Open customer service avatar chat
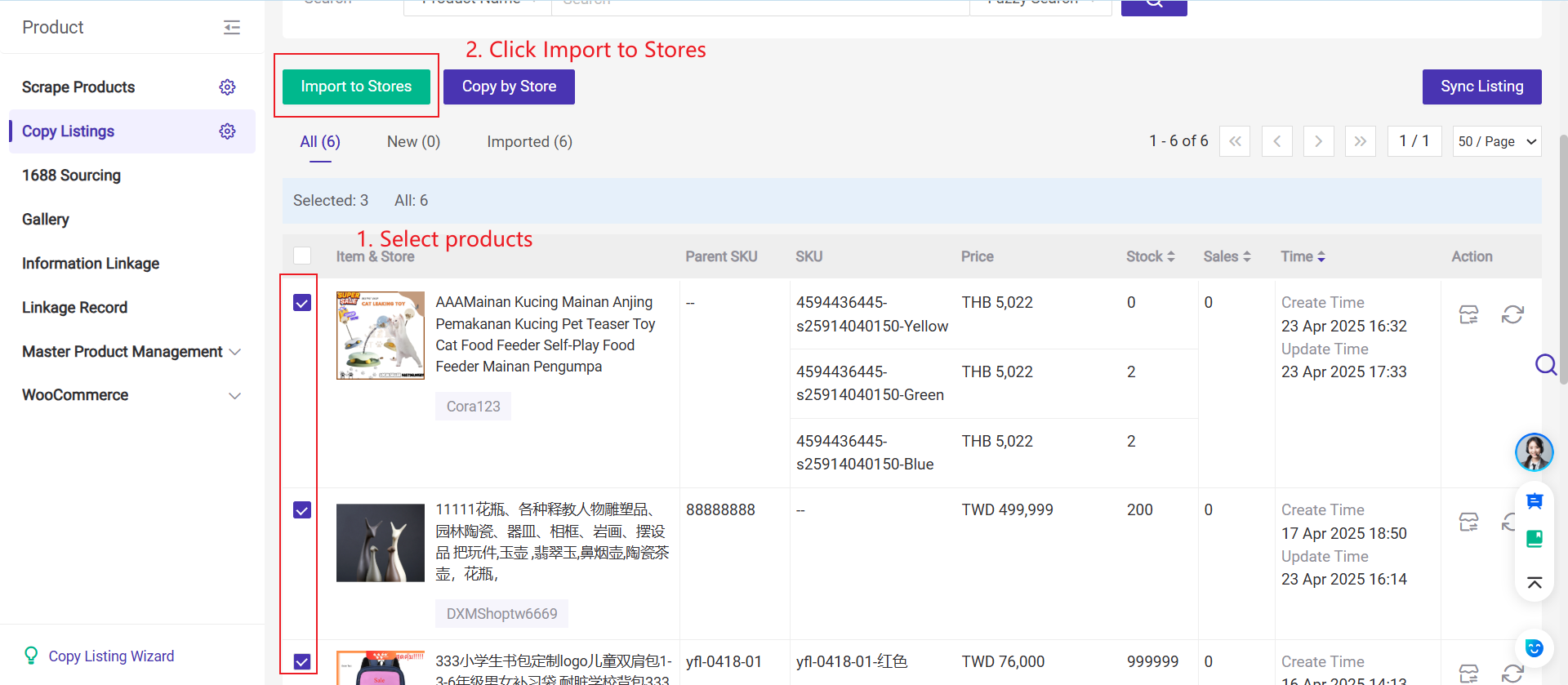1568x685 pixels. point(1535,452)
